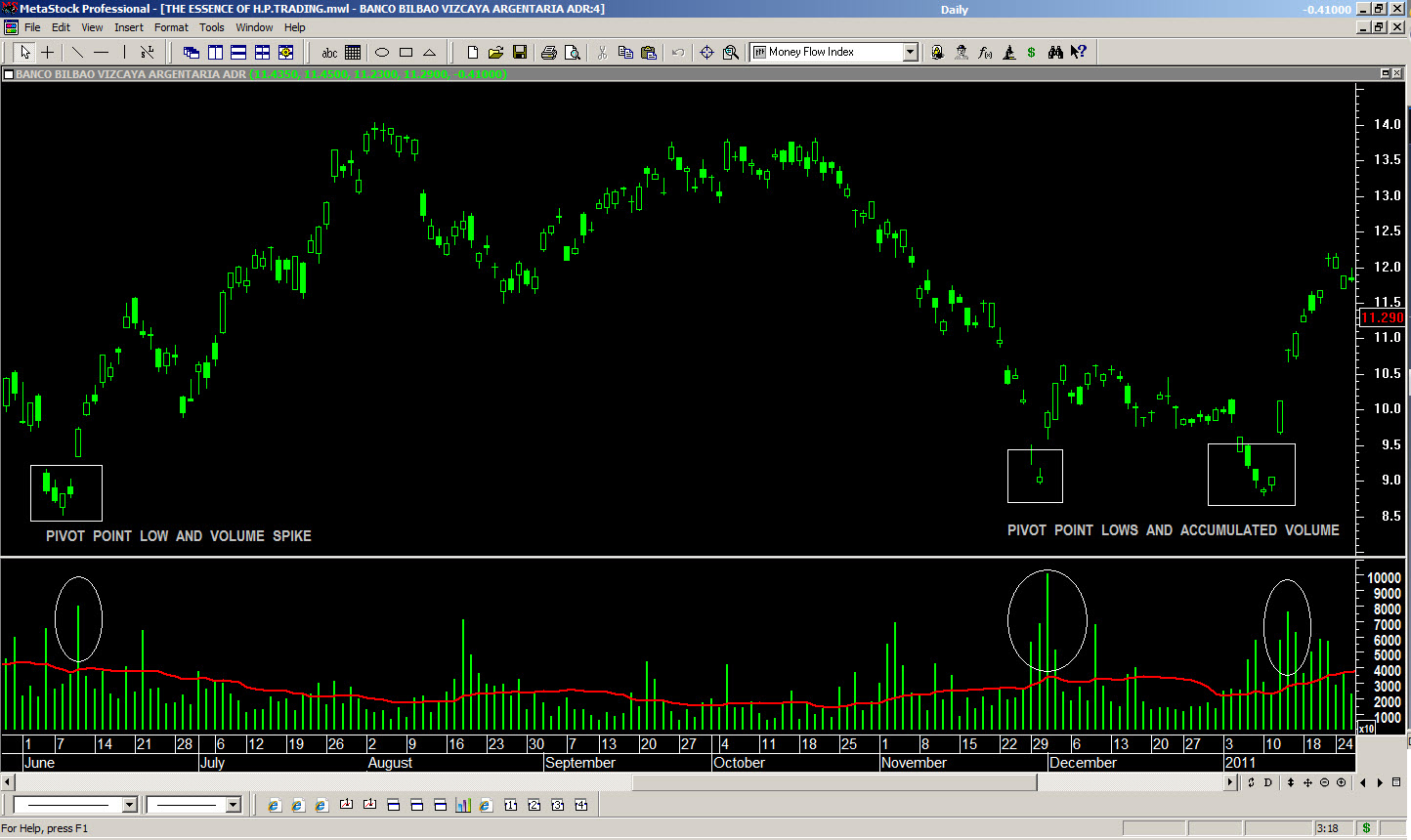This screenshot has height=840, width=1411.
Task: Open the first line style dropdown
Action: (129, 805)
